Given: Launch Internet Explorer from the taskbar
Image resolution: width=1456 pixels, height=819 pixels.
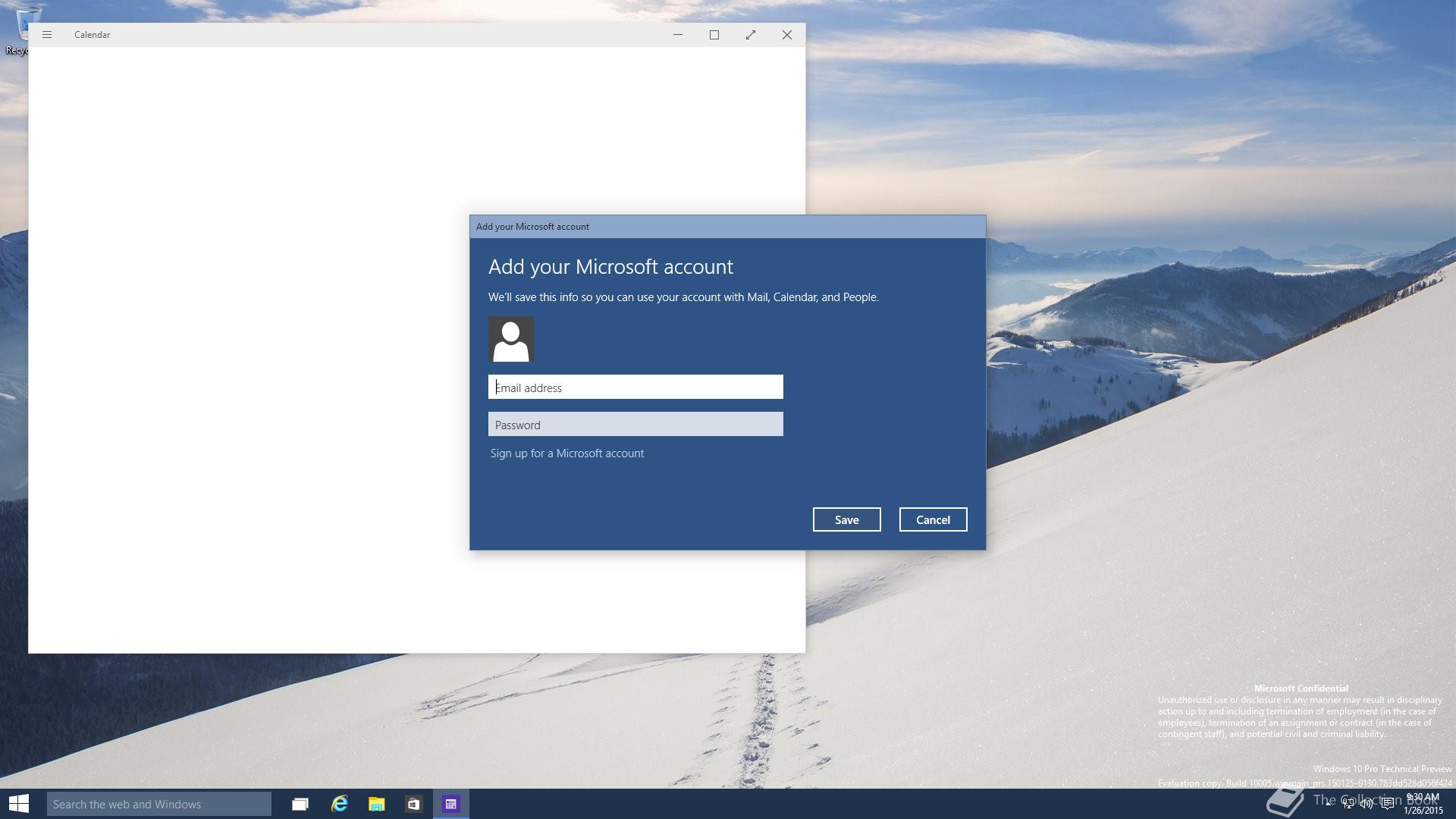Looking at the screenshot, I should click(339, 804).
